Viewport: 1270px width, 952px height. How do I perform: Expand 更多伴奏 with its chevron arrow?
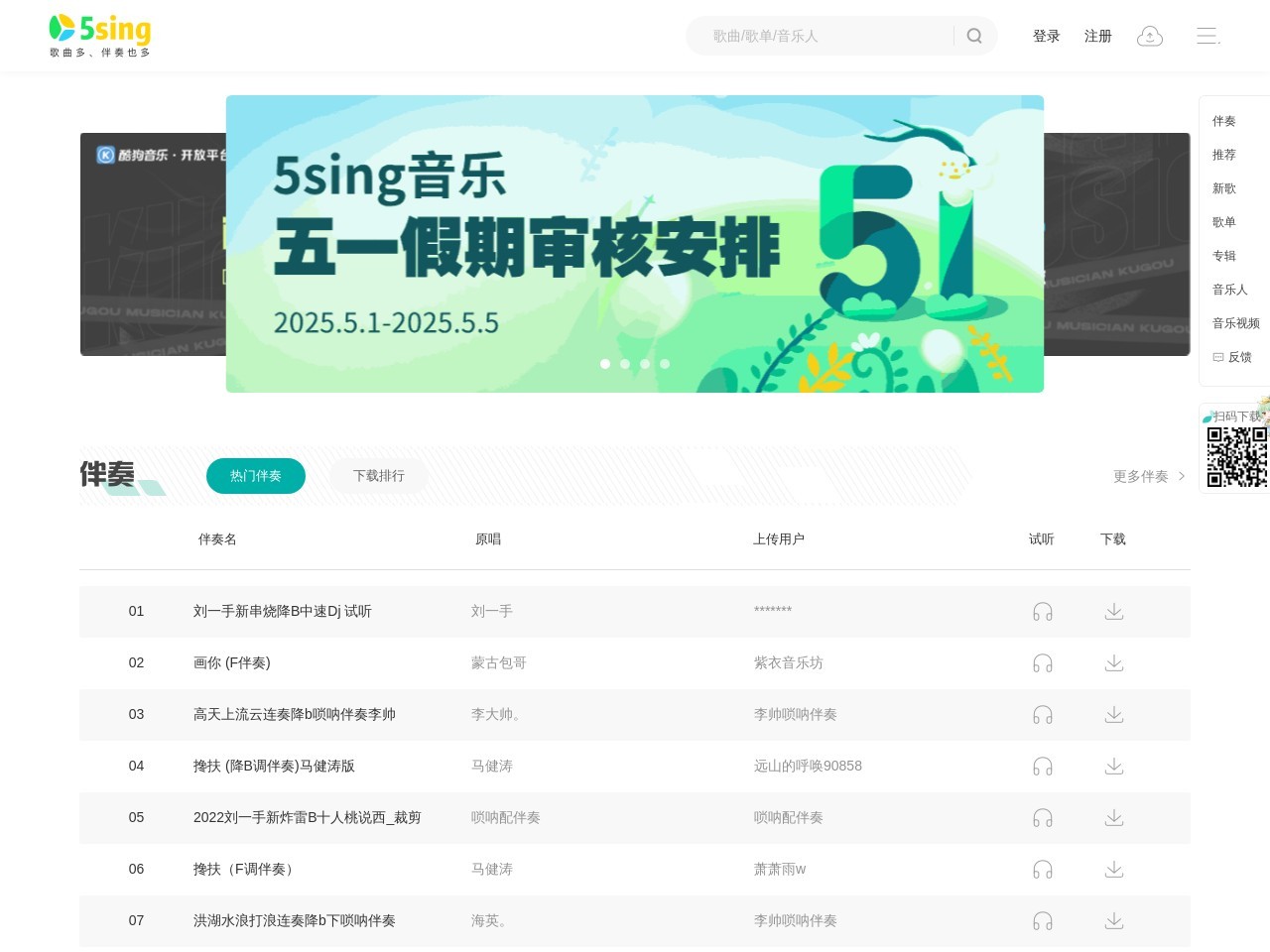1149,476
